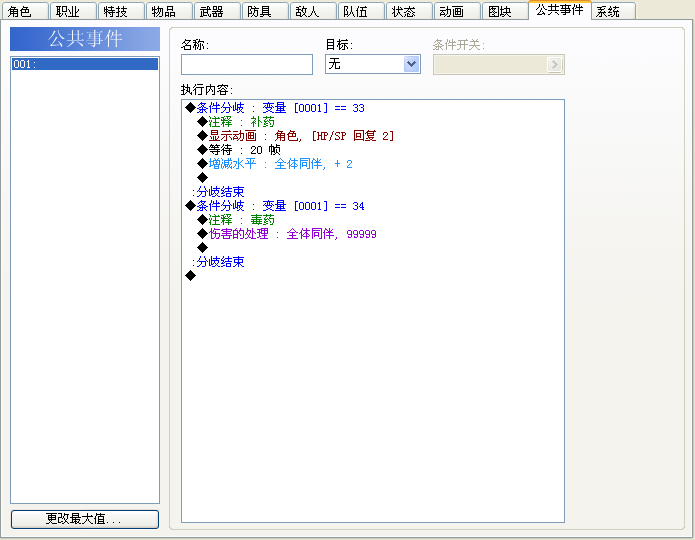Select the 增减水平 全体同伴 + 2 line
695x540 pixels.
coord(372,164)
